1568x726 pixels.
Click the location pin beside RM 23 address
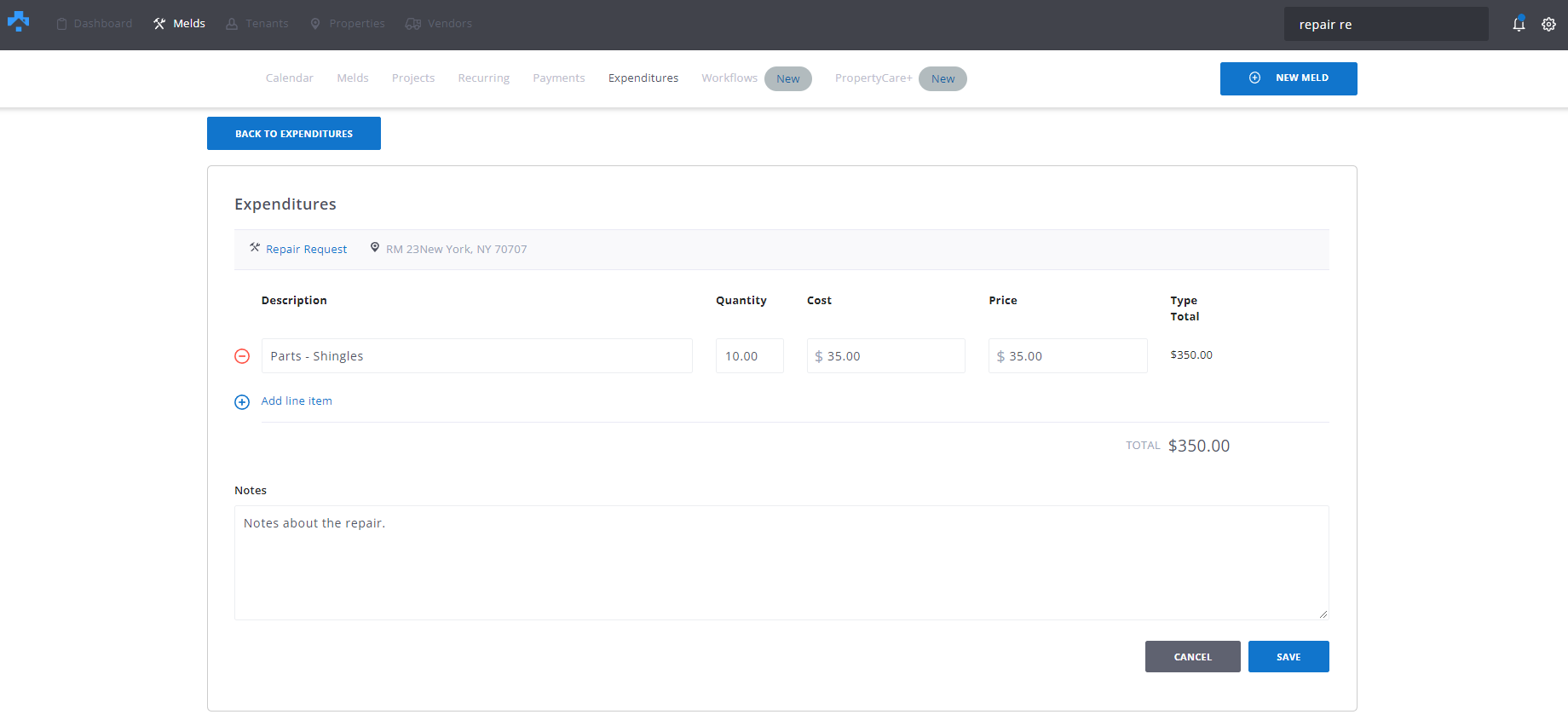coord(375,247)
